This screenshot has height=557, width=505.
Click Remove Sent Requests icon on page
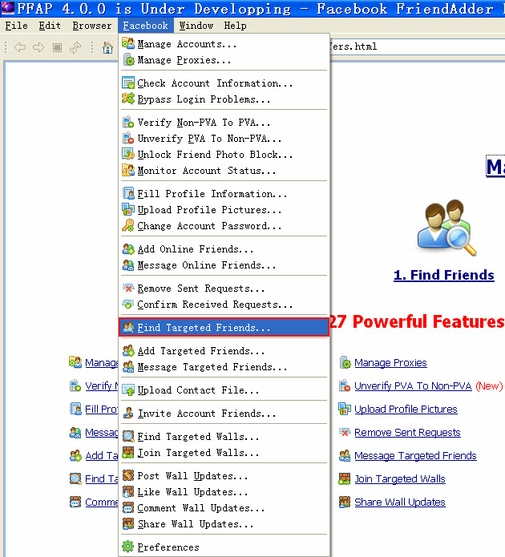coord(344,432)
